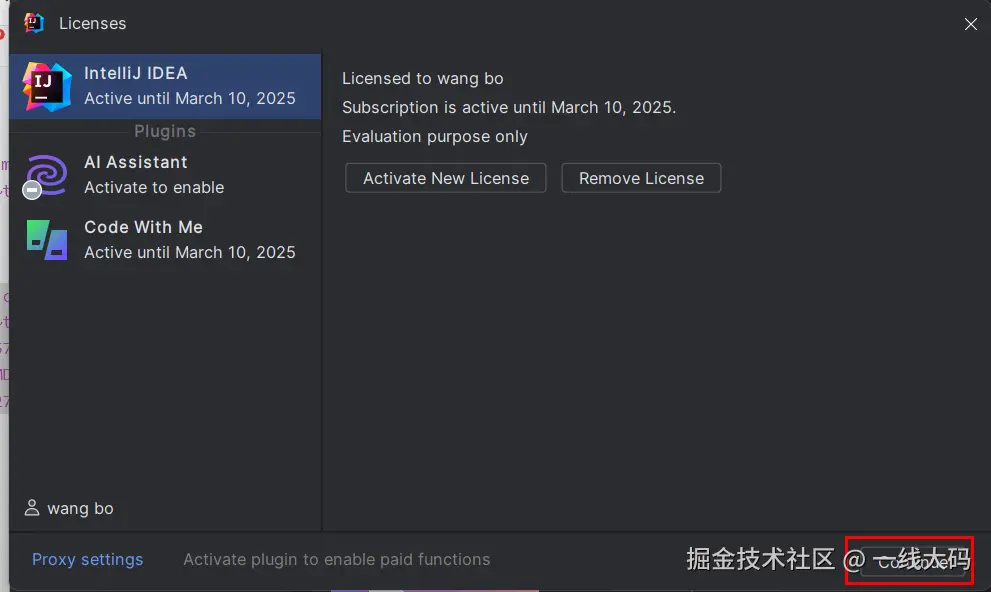Select Code With Me plugin entry
Viewport: 991px width, 592px height.
point(165,240)
